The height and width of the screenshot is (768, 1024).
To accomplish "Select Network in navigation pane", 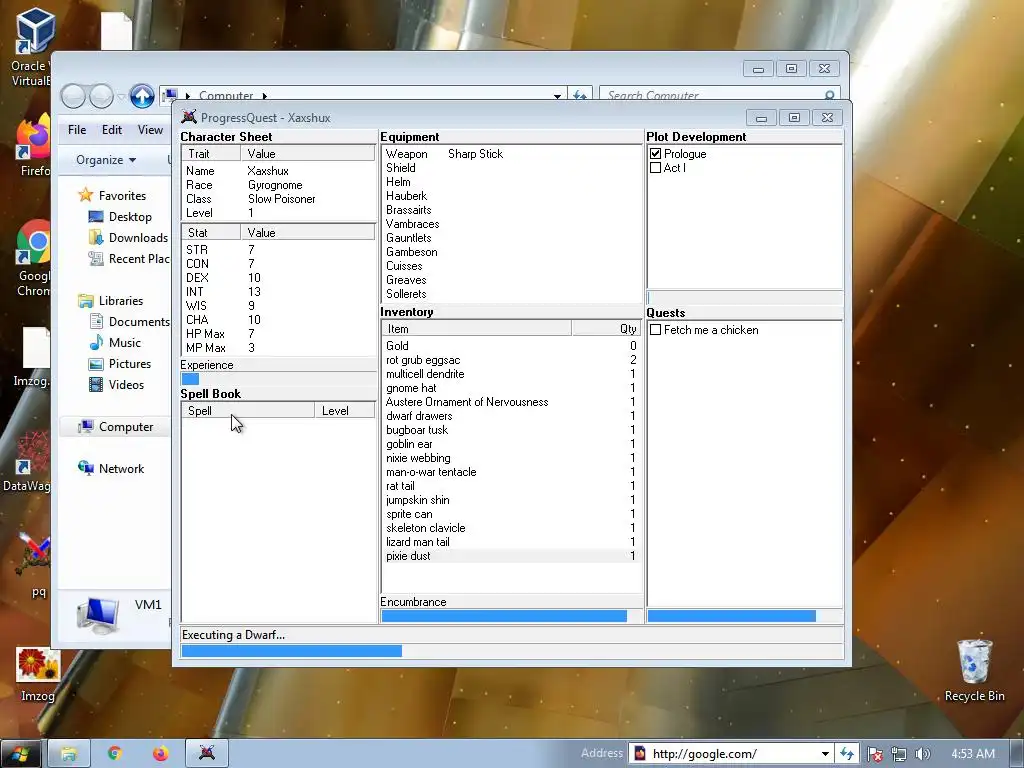I will 121,468.
